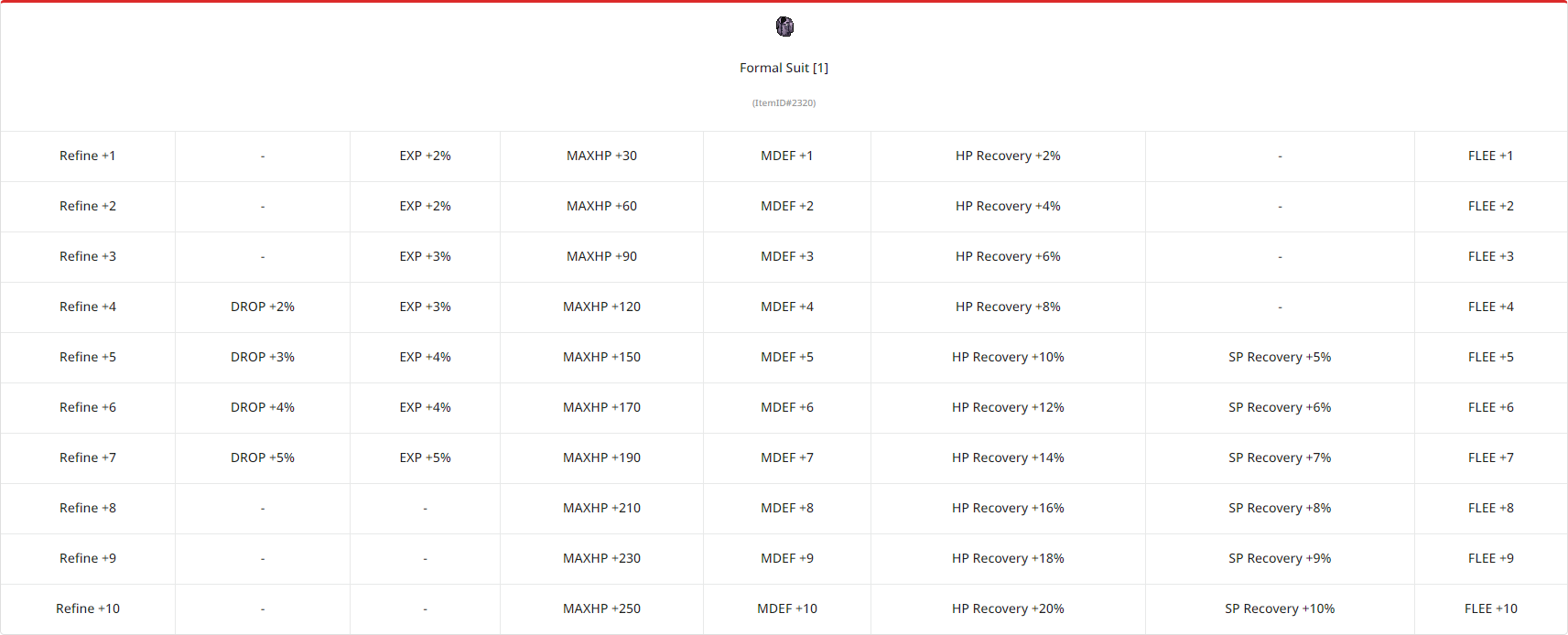Select the MDEF +5 cell
This screenshot has height=635, width=1568.
pos(787,357)
